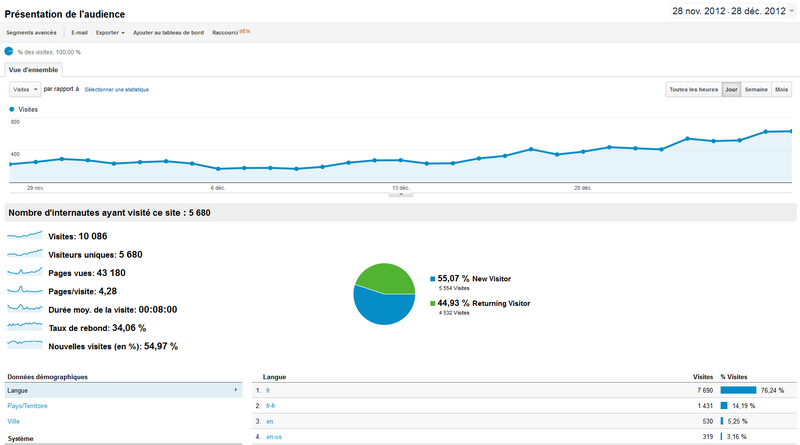This screenshot has height=445, width=800.
Task: Click the visits percentage pie icon
Action: [9, 51]
